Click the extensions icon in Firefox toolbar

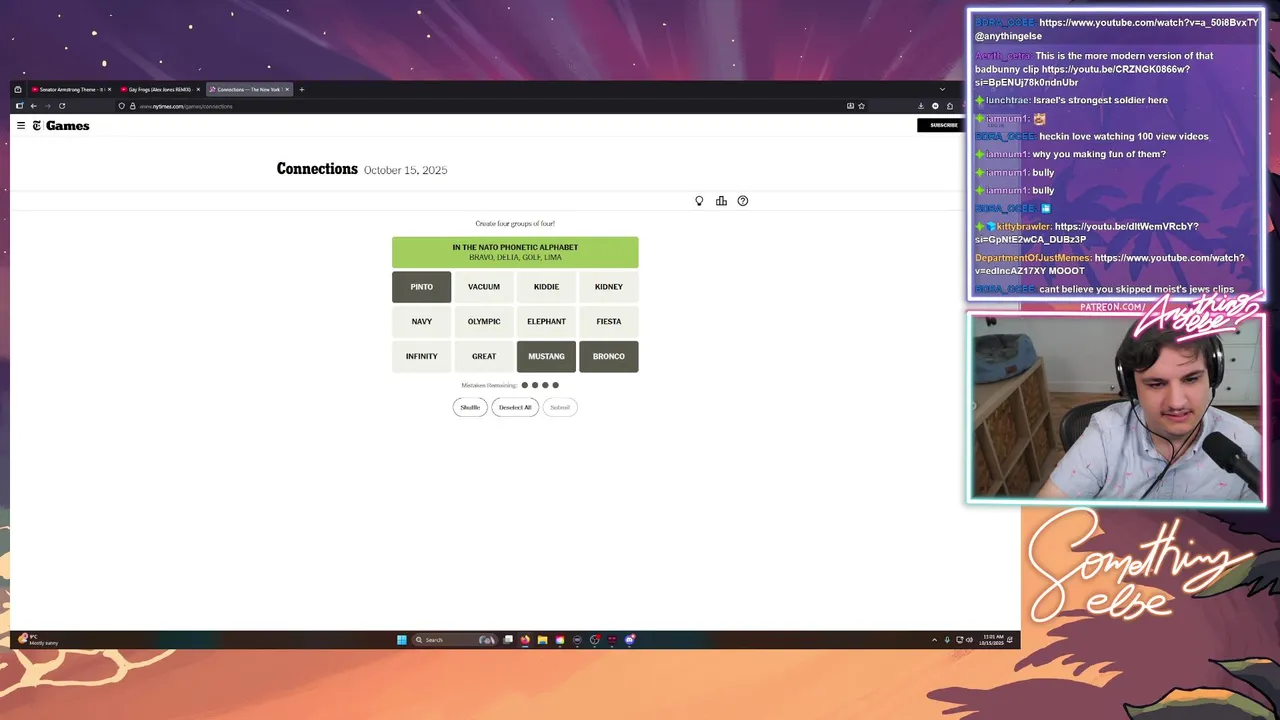click(950, 106)
